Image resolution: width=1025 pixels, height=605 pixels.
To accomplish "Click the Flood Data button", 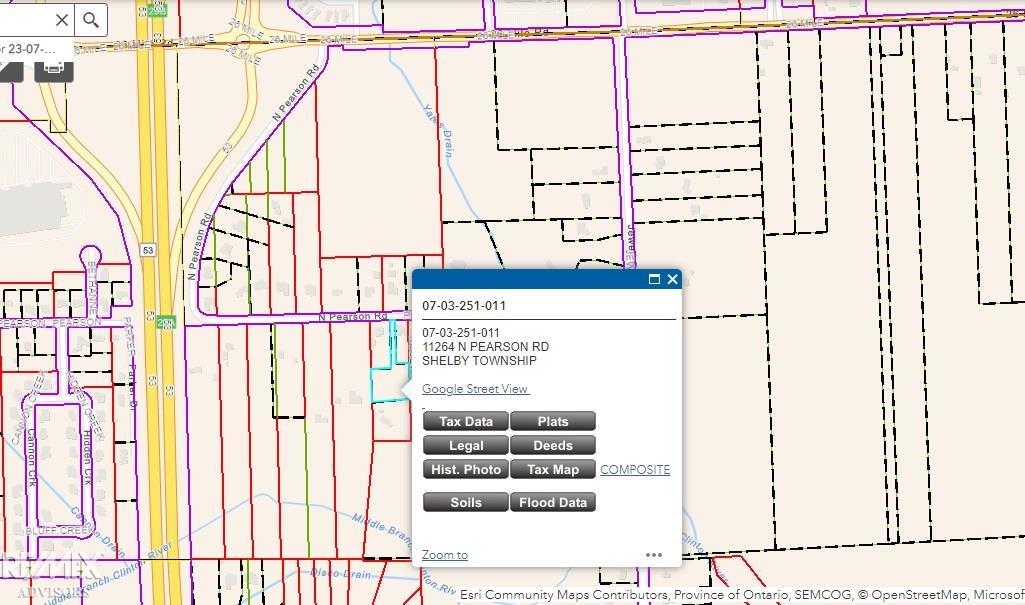I will tap(553, 502).
